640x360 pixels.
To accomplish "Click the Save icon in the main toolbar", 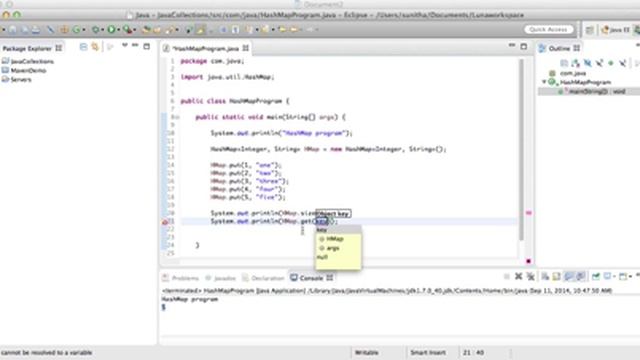I will 13,30.
